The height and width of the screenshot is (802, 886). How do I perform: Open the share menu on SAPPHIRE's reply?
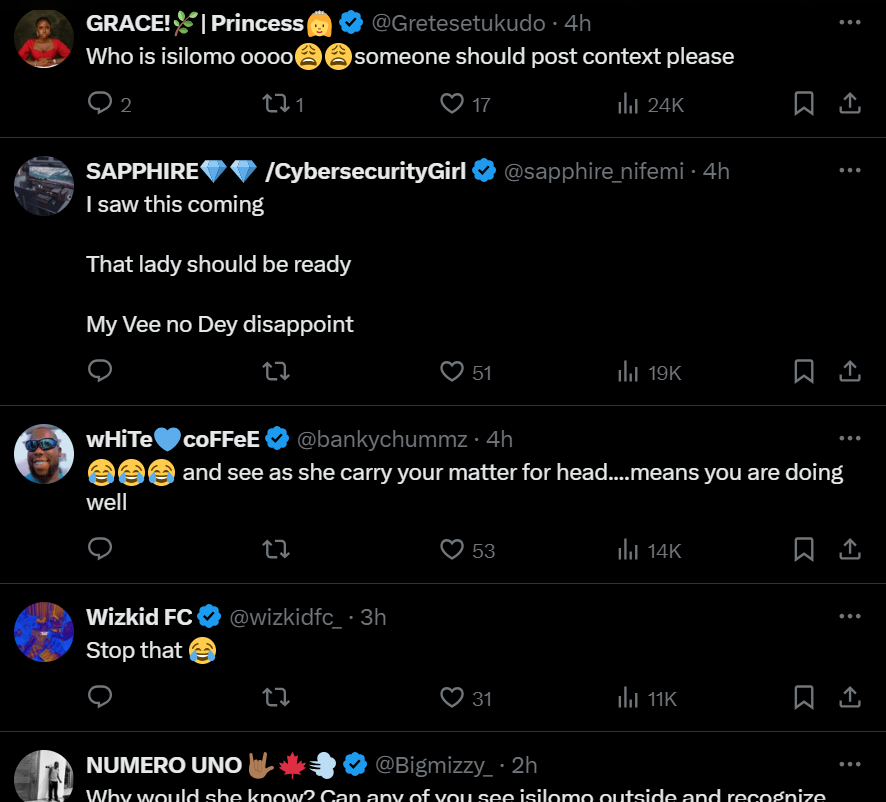click(850, 372)
